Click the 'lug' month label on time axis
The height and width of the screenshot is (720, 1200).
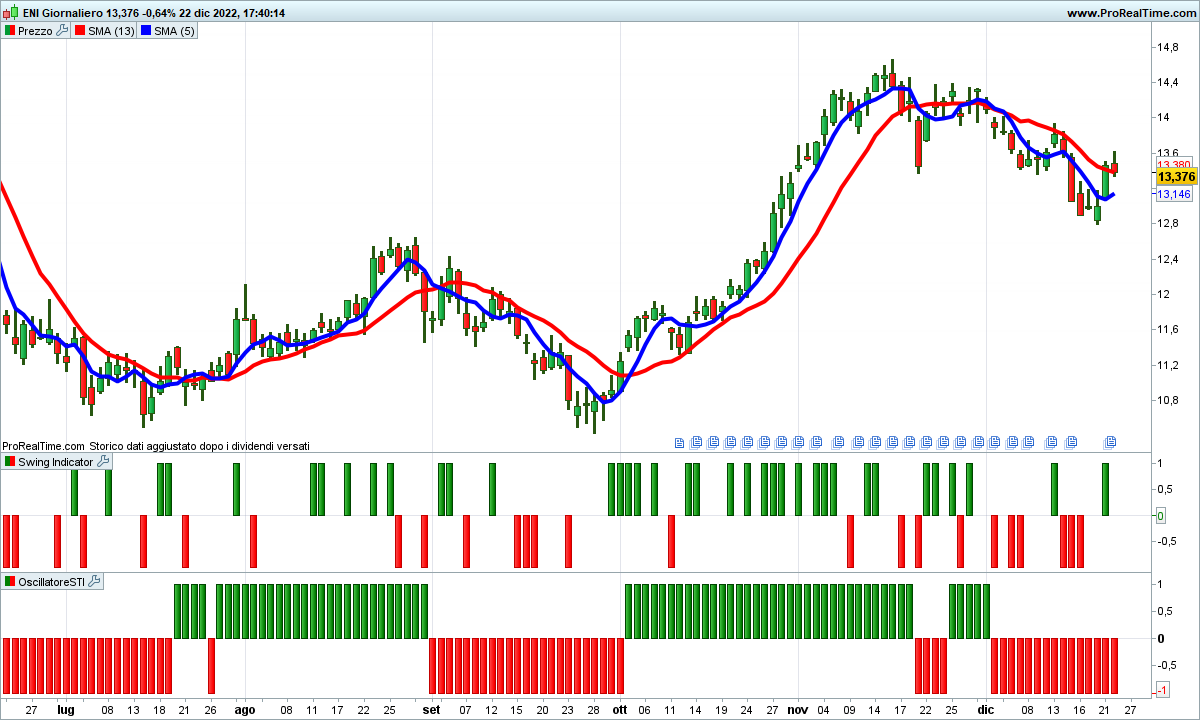pos(66,709)
